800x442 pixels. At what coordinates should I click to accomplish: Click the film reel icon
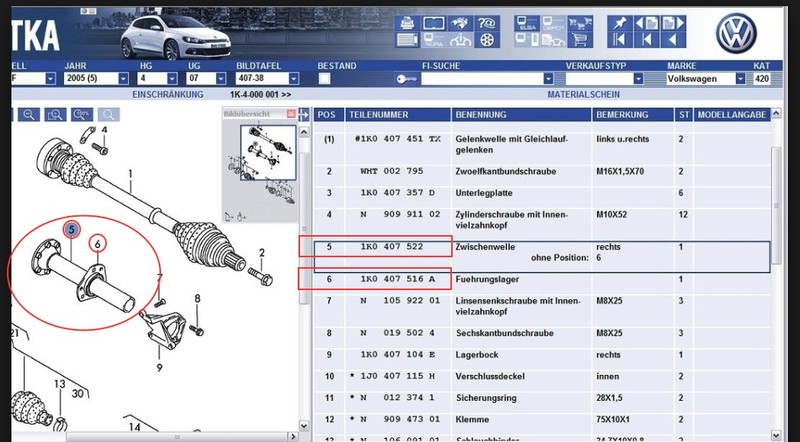(x=489, y=41)
